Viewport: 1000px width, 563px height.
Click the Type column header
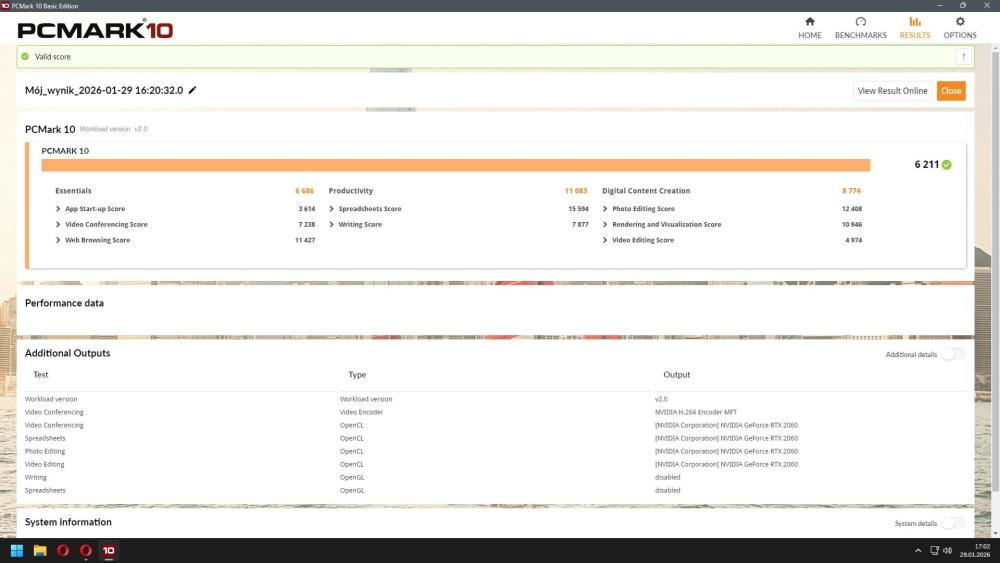(x=357, y=375)
